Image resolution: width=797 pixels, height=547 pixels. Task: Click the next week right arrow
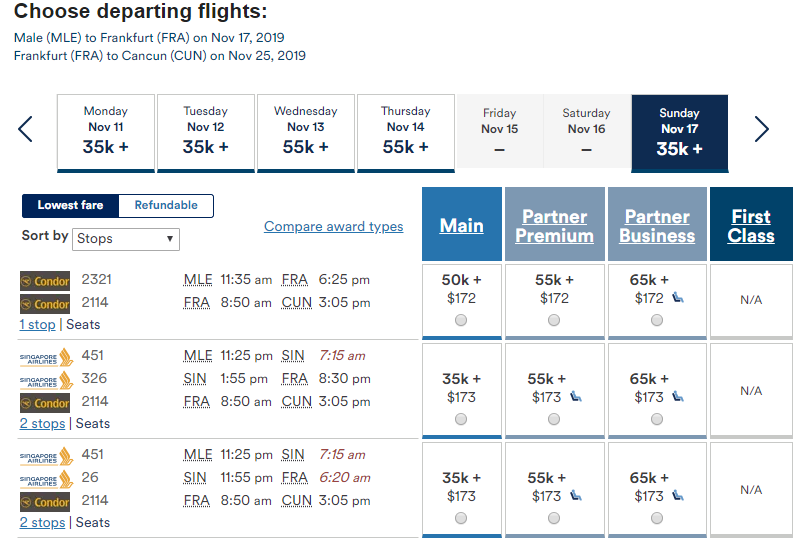(x=761, y=129)
